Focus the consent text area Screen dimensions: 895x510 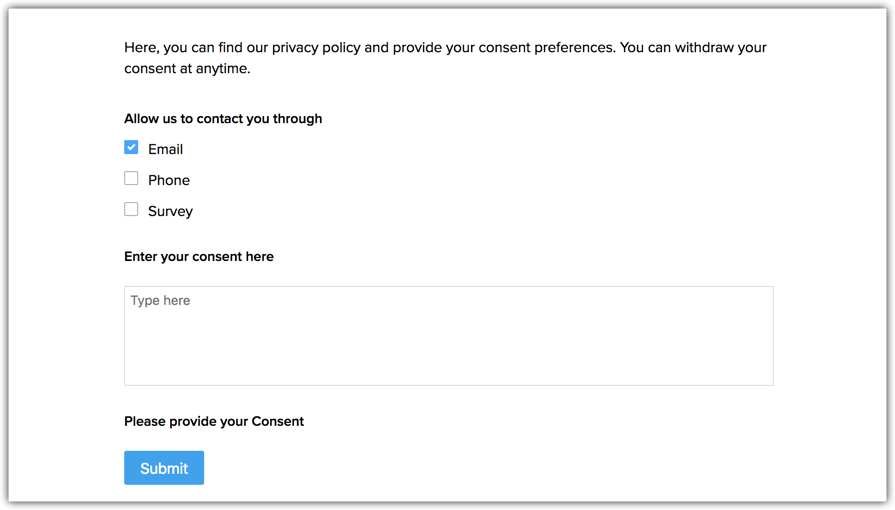(449, 336)
